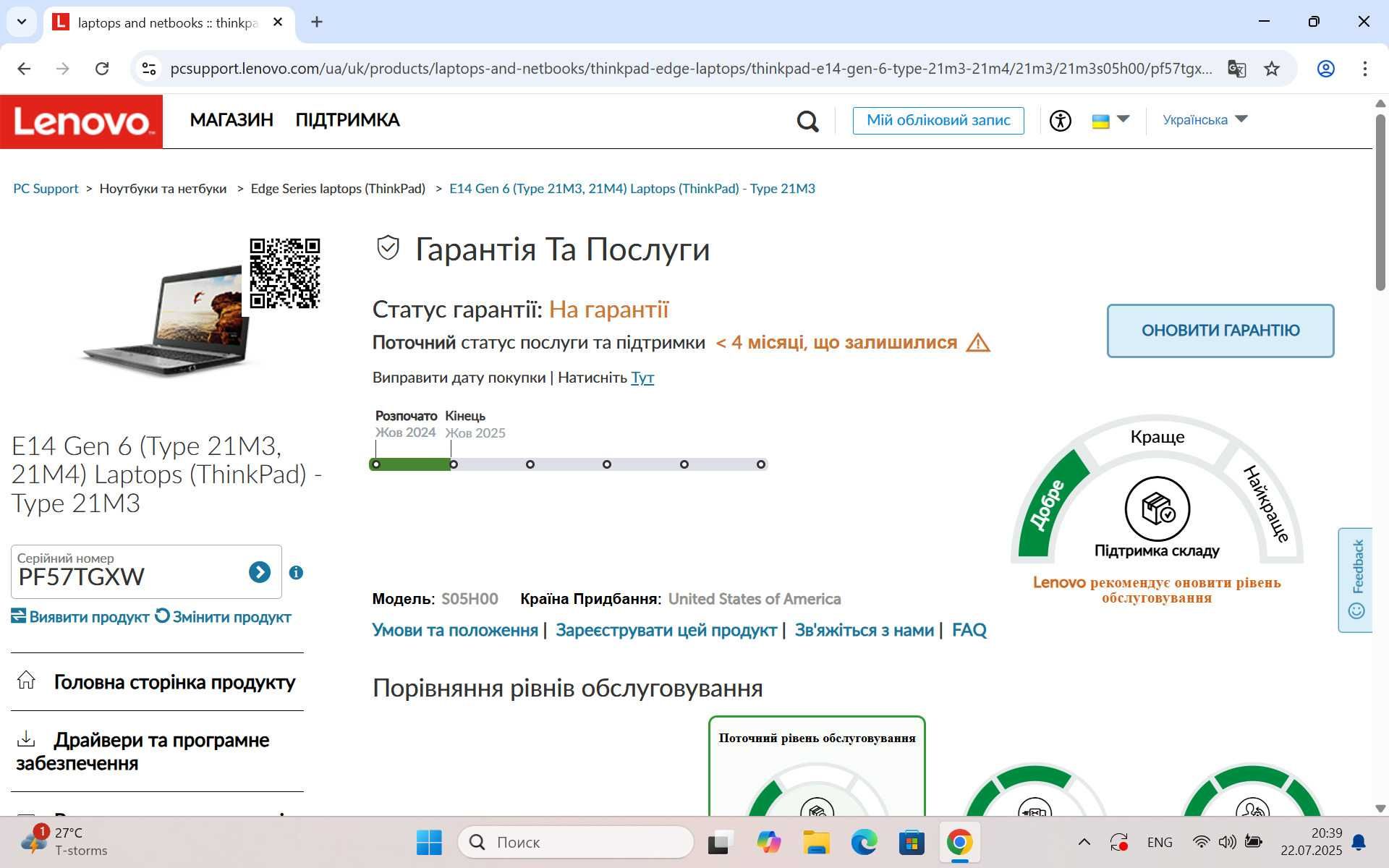The height and width of the screenshot is (868, 1389).
Task: Click the last marker on warranty timeline
Action: pyautogui.click(x=761, y=464)
